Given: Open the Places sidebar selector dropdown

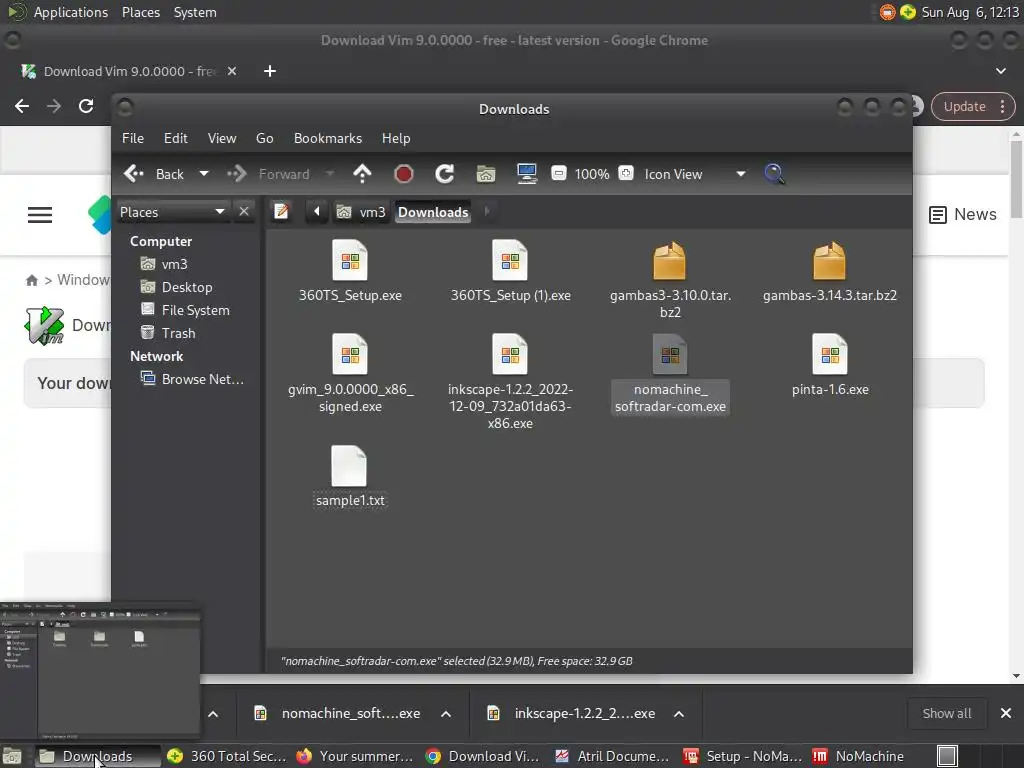Looking at the screenshot, I should click(x=173, y=212).
